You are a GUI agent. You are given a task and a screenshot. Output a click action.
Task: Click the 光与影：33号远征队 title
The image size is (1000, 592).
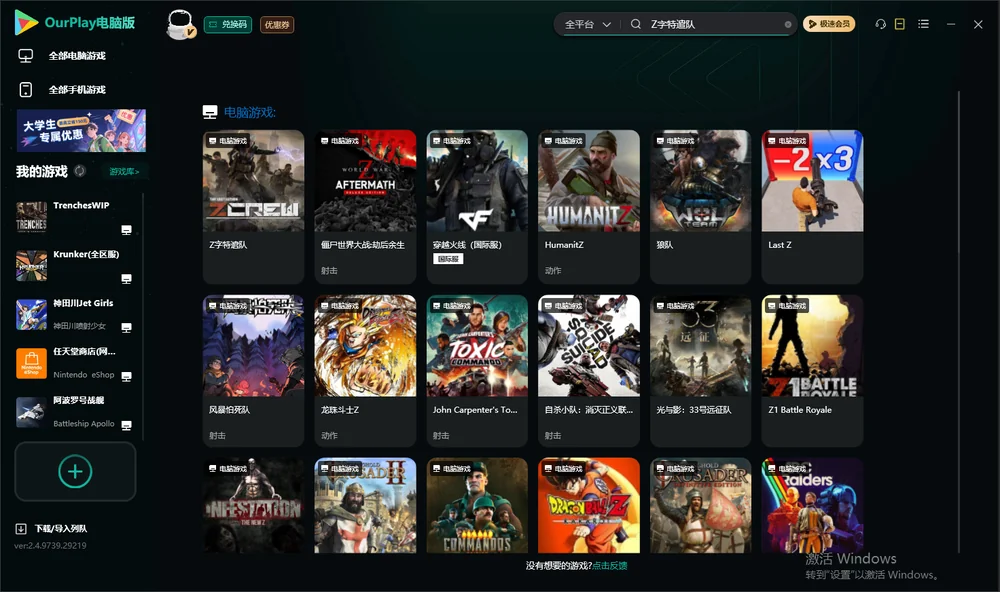[694, 410]
